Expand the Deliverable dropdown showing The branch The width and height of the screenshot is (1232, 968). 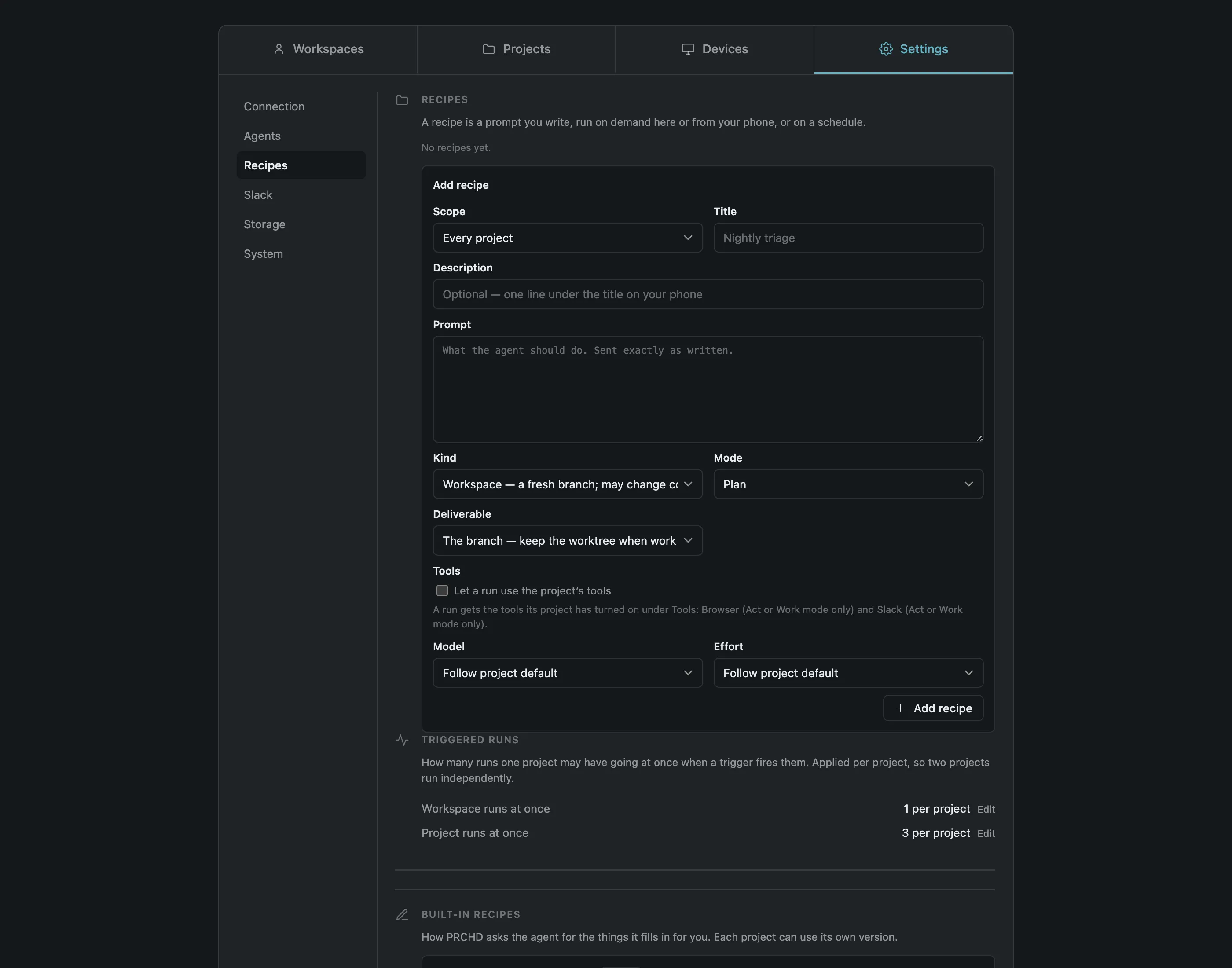point(567,541)
